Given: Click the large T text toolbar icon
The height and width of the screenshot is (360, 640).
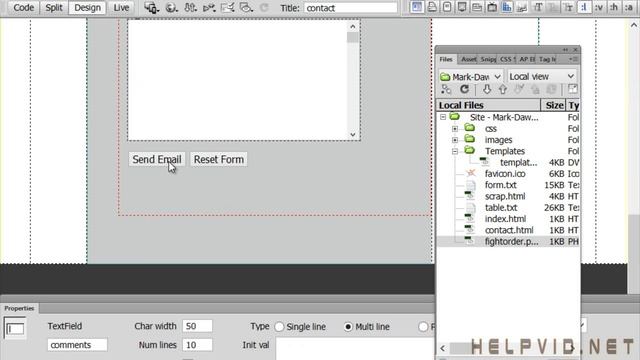Looking at the screenshot, I should point(538,7).
